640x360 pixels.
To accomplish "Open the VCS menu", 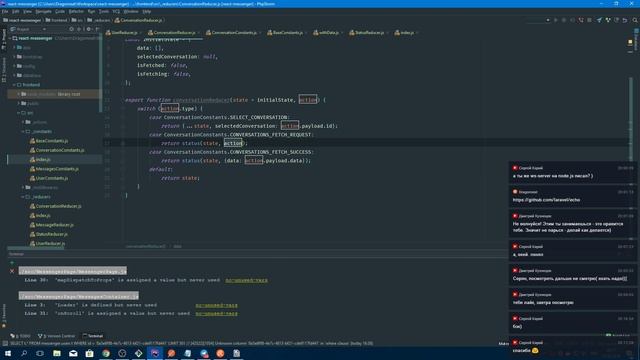I will click(x=116, y=11).
